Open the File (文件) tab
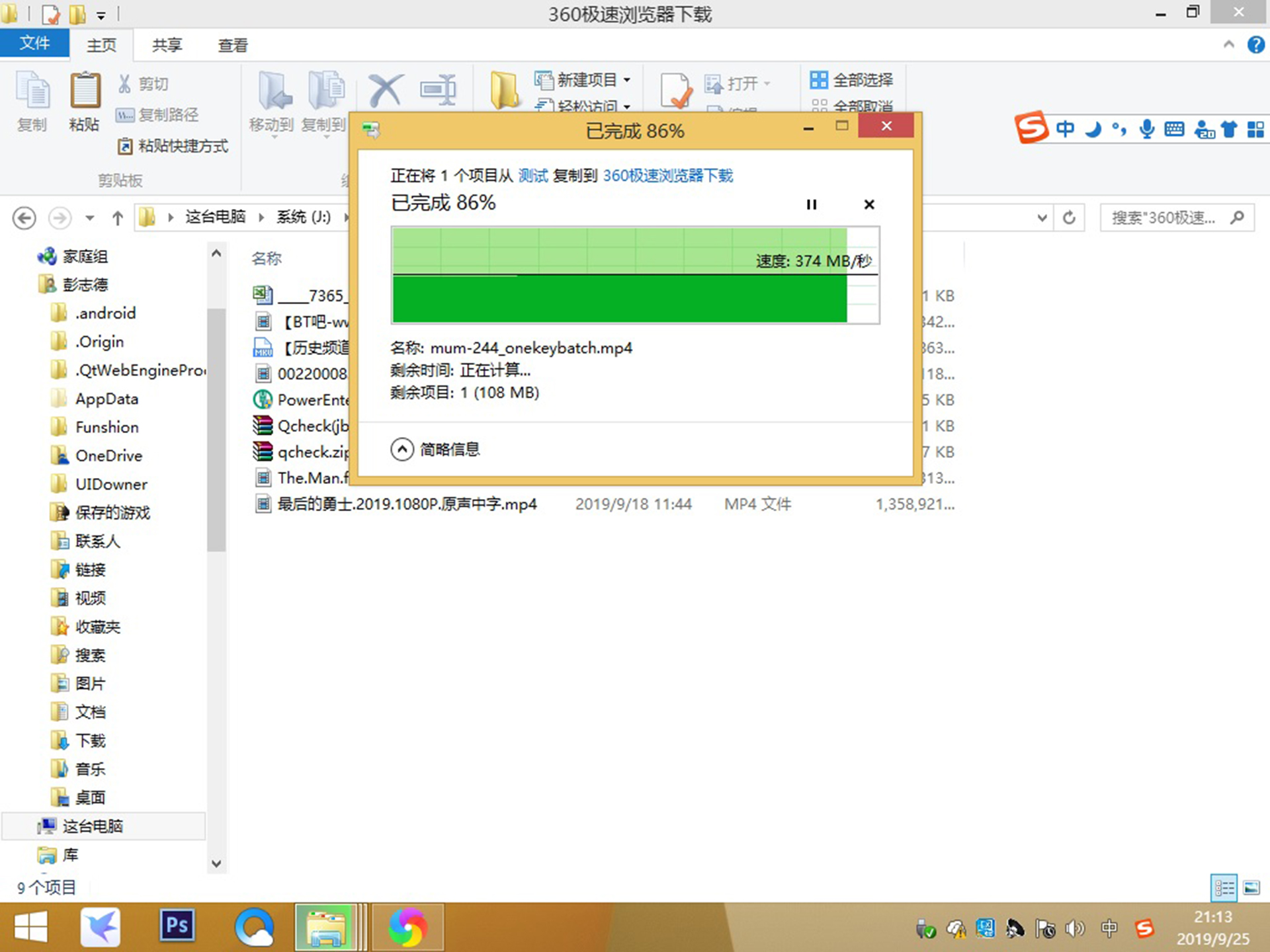 click(x=34, y=44)
